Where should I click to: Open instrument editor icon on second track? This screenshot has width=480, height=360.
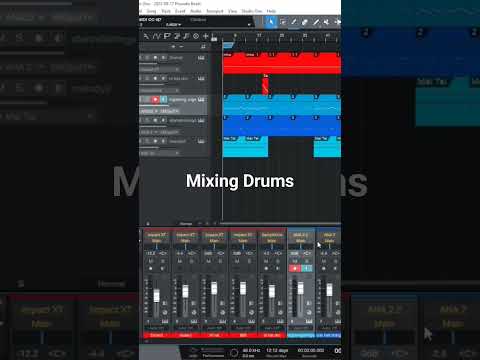click(x=201, y=79)
